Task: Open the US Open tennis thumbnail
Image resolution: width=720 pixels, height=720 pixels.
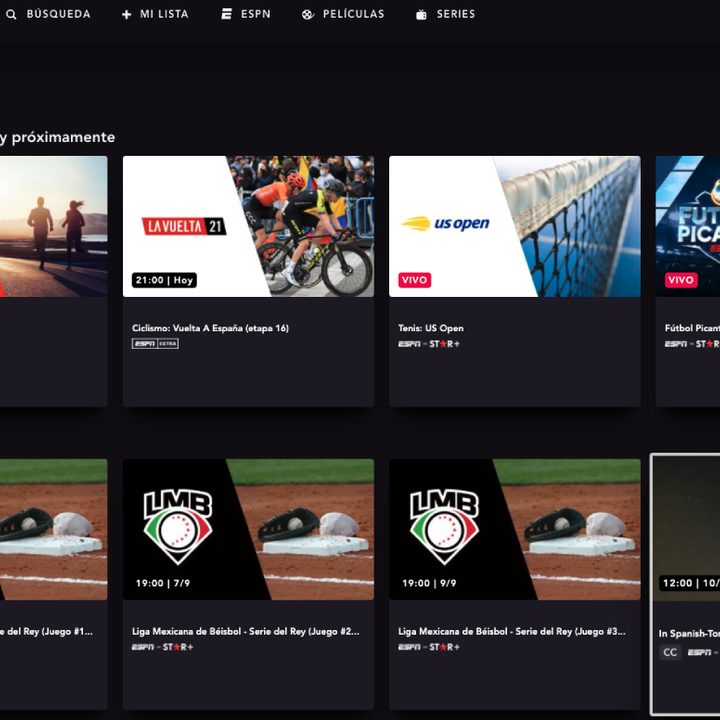Action: 515,226
